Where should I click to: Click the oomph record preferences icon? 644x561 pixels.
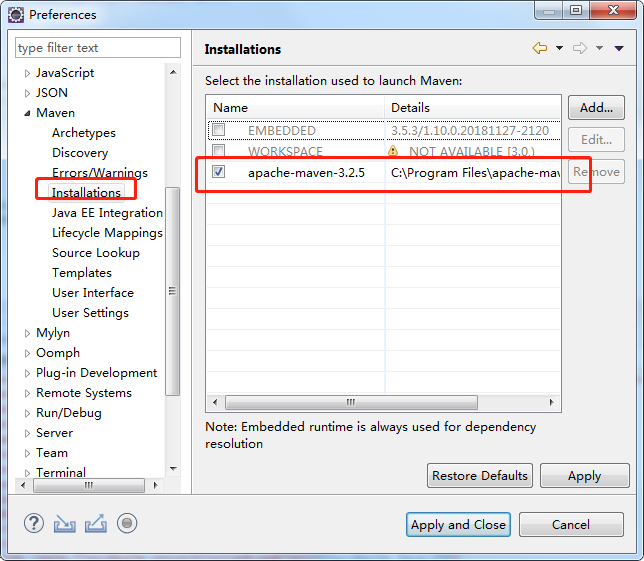click(x=127, y=523)
